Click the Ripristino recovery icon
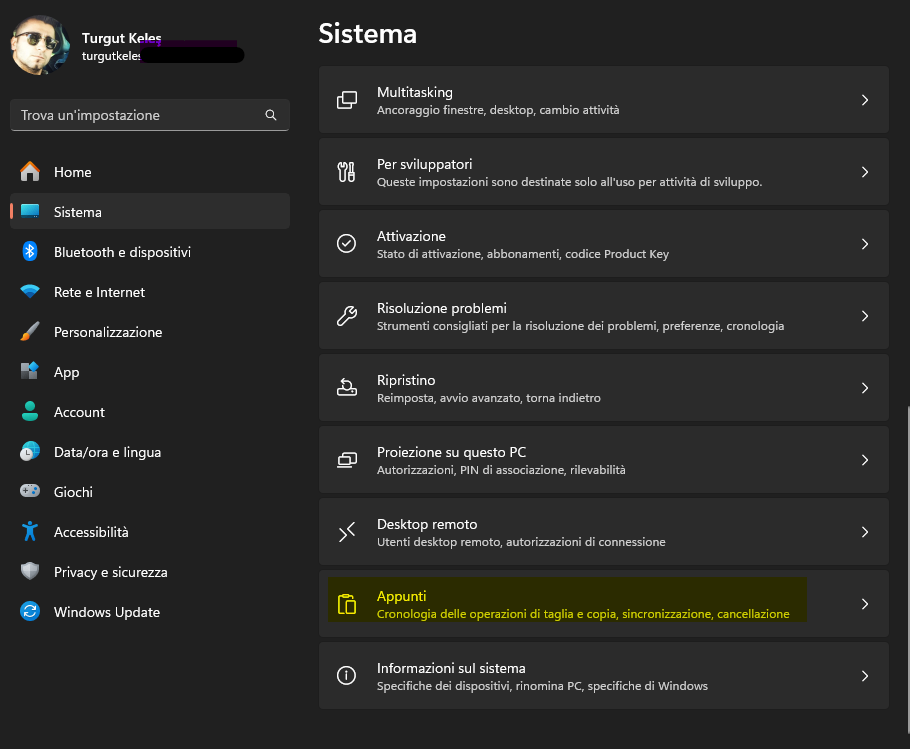Image resolution: width=910 pixels, height=749 pixels. coord(347,388)
